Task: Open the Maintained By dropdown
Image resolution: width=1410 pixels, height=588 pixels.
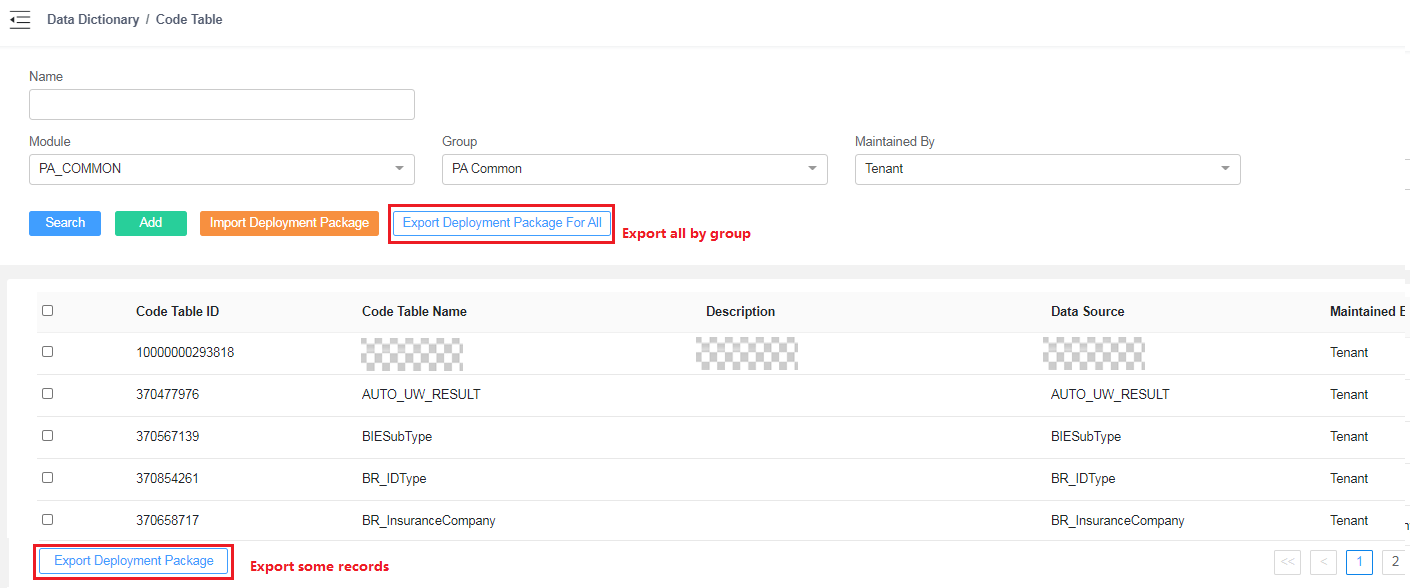Action: click(1047, 169)
